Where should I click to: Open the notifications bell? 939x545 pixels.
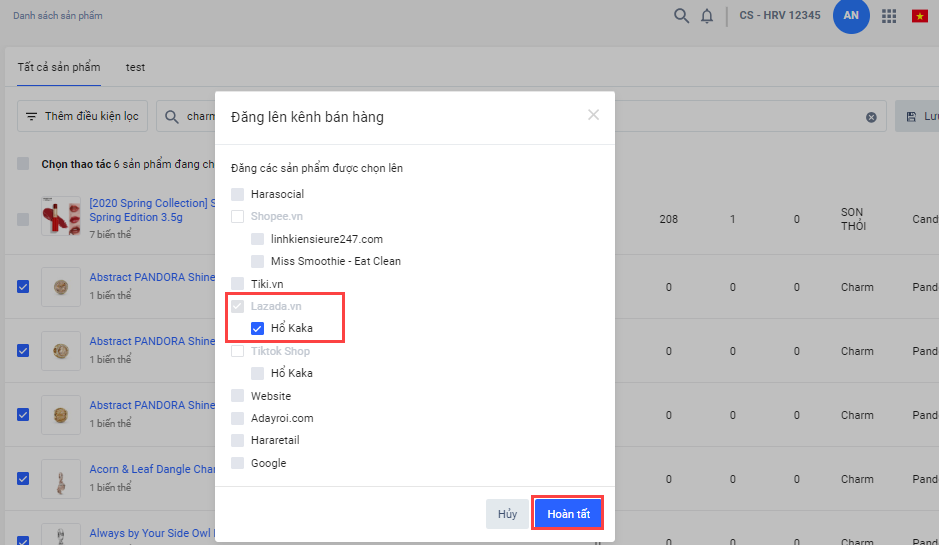707,16
